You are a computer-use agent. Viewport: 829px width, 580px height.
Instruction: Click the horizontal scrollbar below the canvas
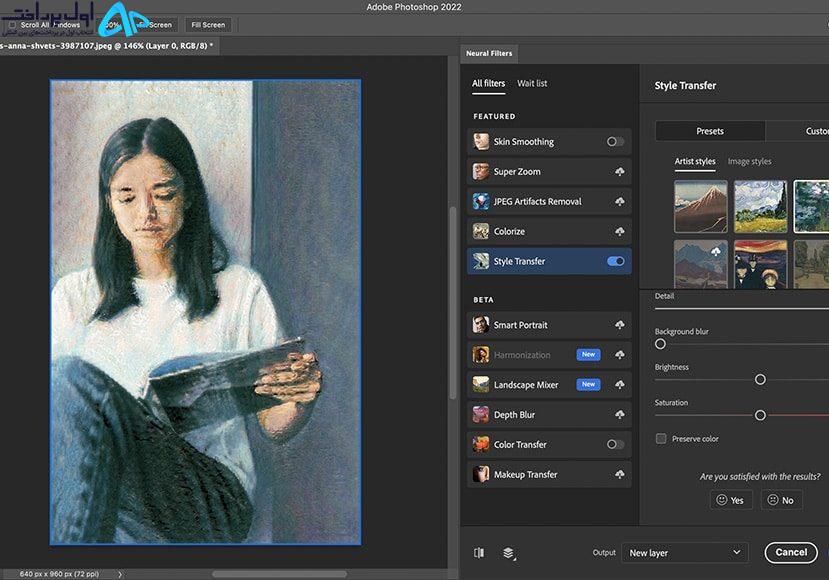pos(280,574)
